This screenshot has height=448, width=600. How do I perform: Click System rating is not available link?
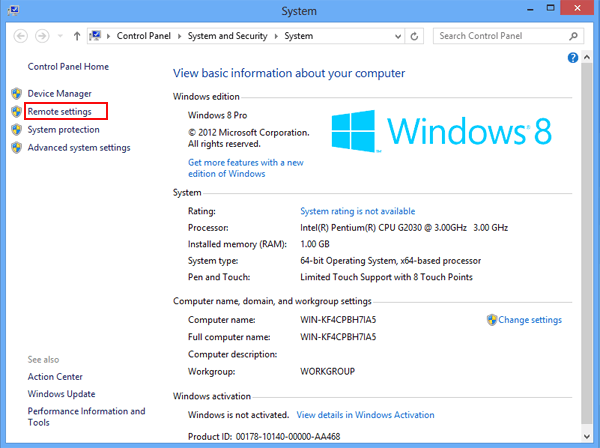tap(357, 211)
